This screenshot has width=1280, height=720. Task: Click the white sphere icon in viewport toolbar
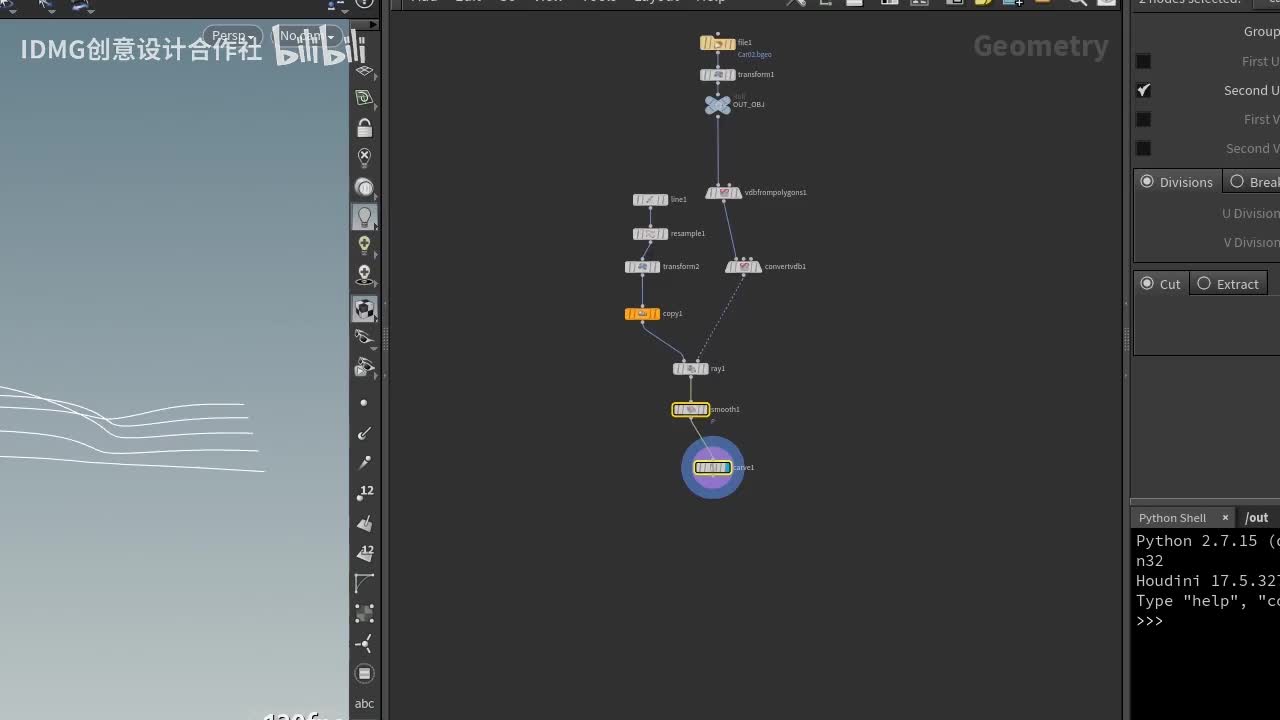click(x=364, y=187)
